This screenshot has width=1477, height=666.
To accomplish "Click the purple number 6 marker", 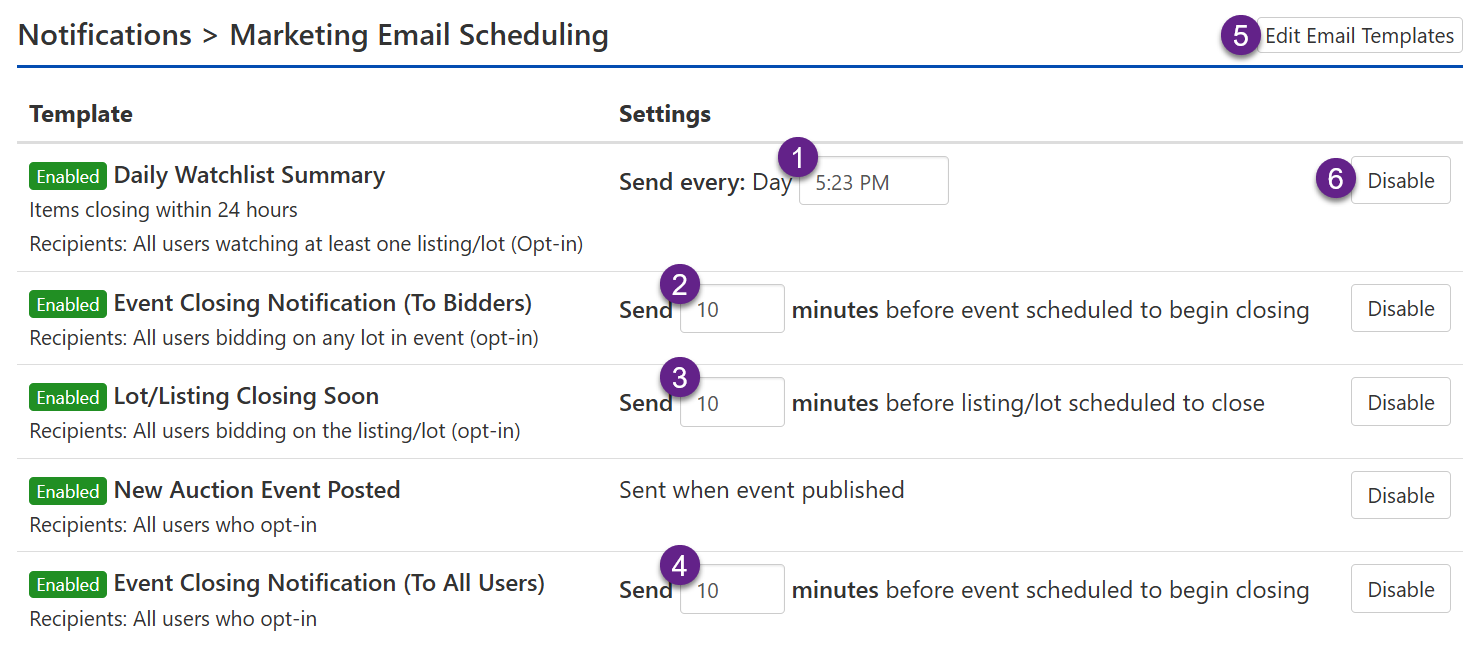I will [1335, 180].
